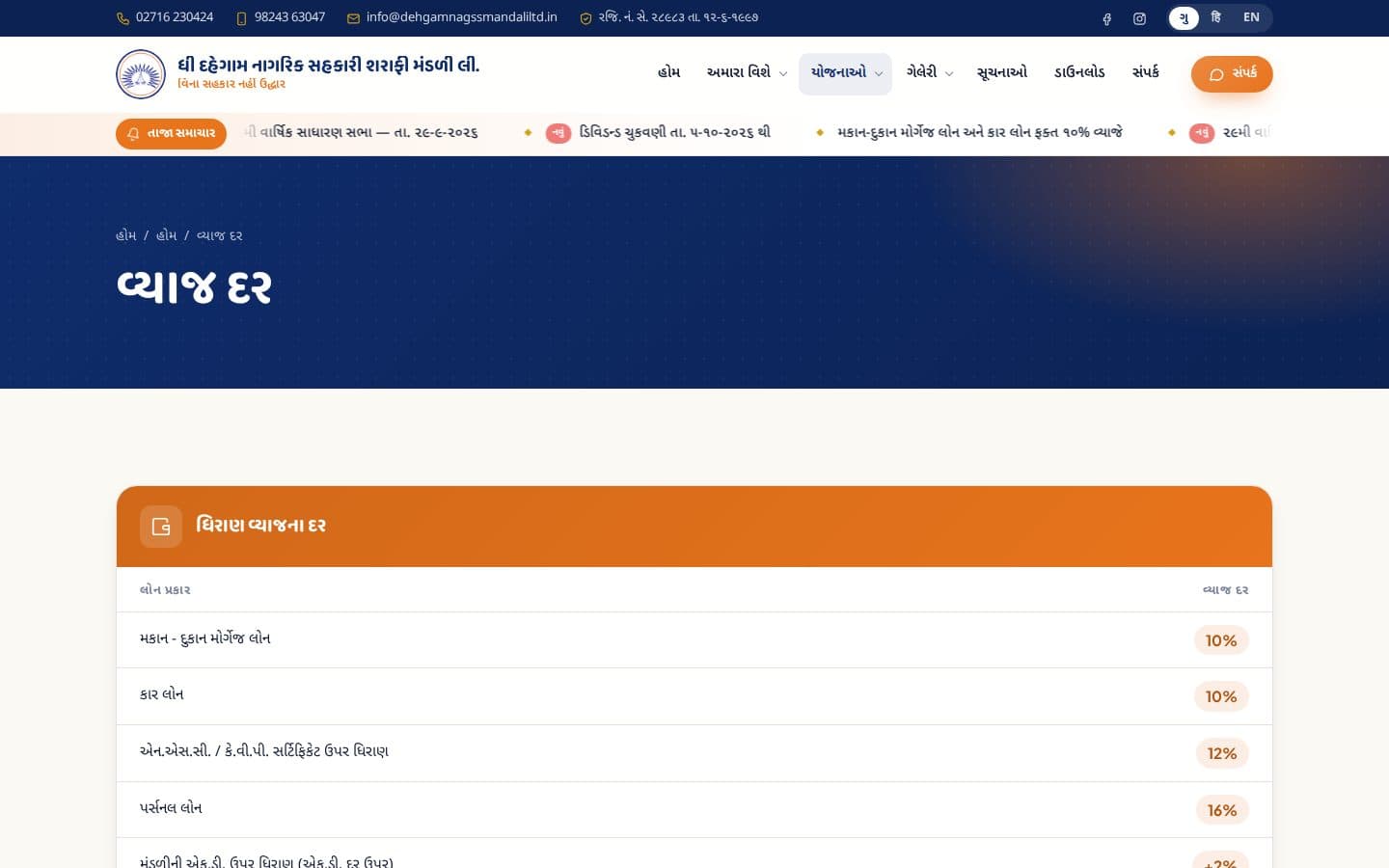Expand the અમારા વિશે dropdown menu

(x=747, y=73)
